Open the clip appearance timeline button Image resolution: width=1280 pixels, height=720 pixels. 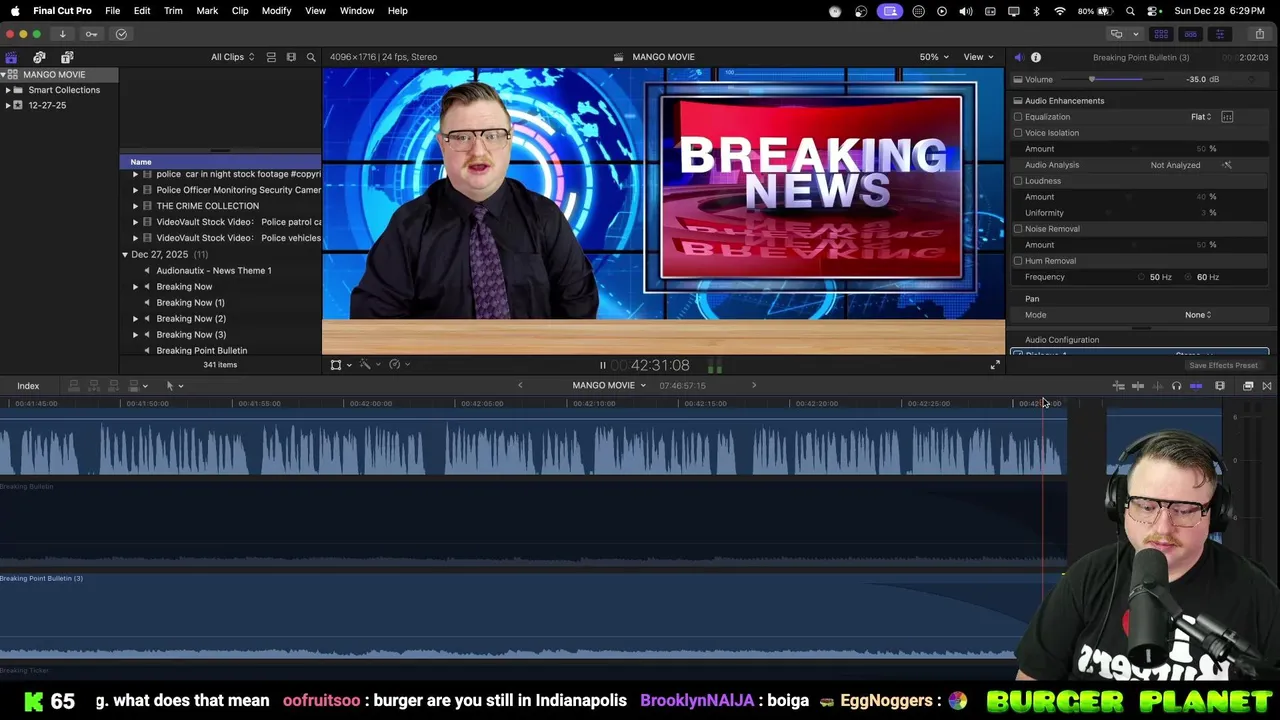[1220, 386]
